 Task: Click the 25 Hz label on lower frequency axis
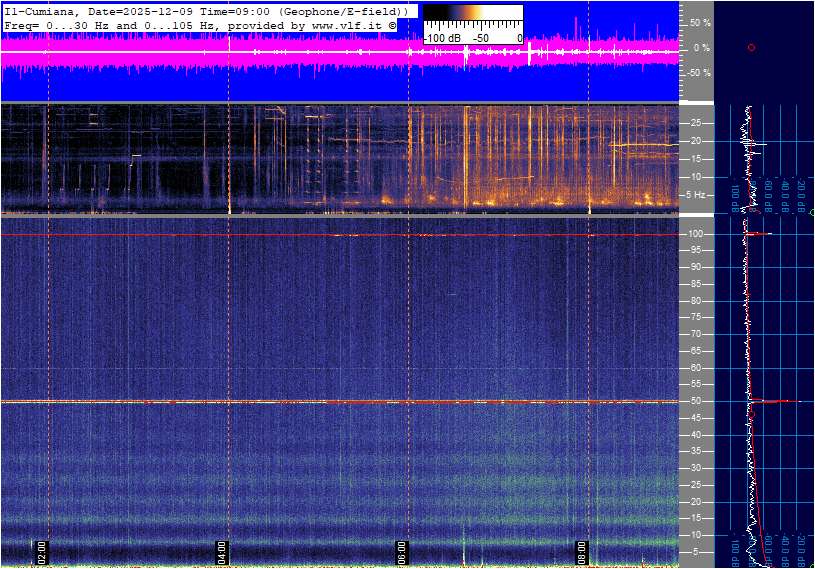696,486
